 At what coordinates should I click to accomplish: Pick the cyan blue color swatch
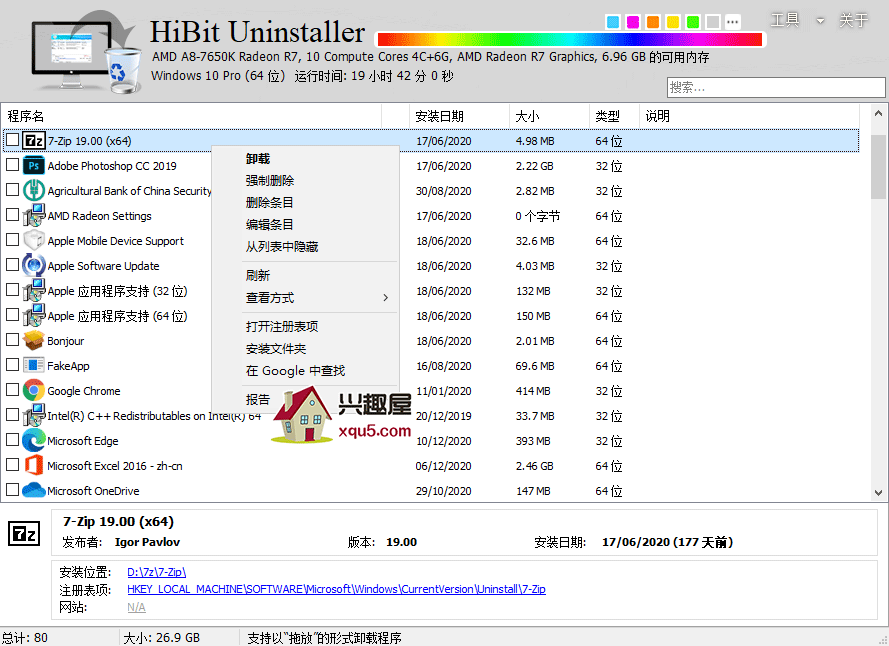[x=613, y=22]
